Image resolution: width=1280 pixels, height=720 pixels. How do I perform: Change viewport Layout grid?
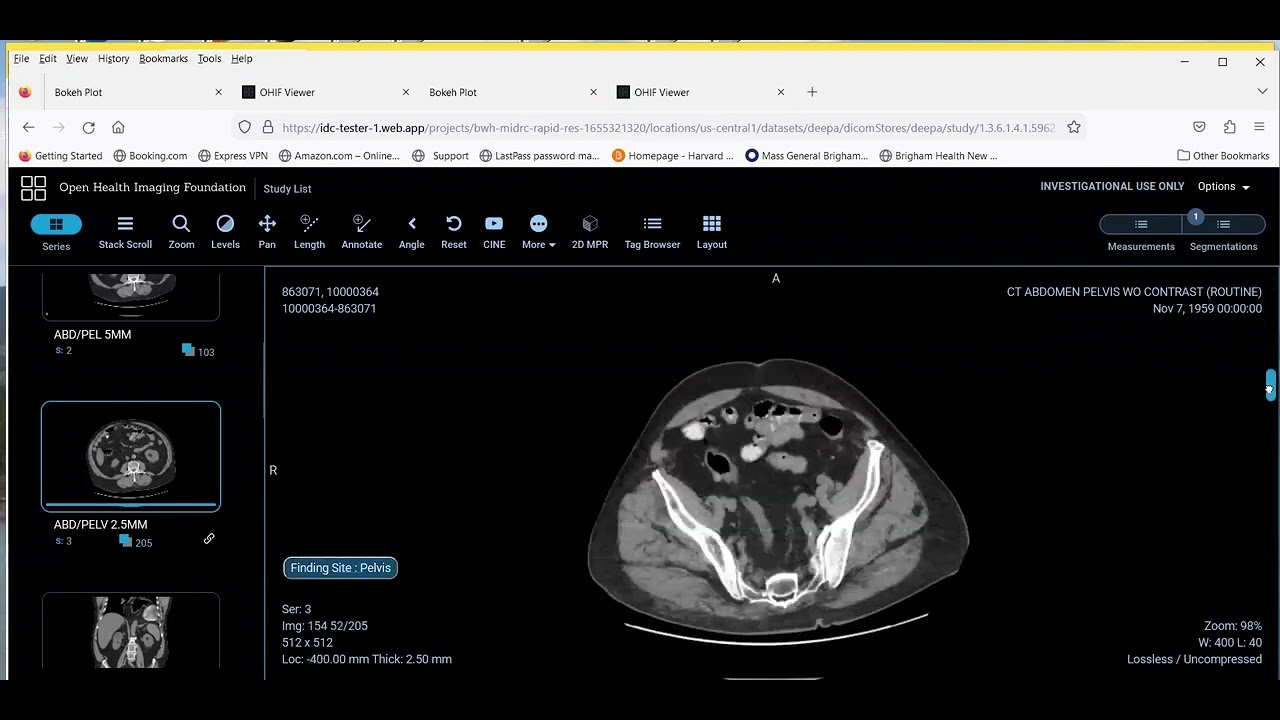pos(712,232)
